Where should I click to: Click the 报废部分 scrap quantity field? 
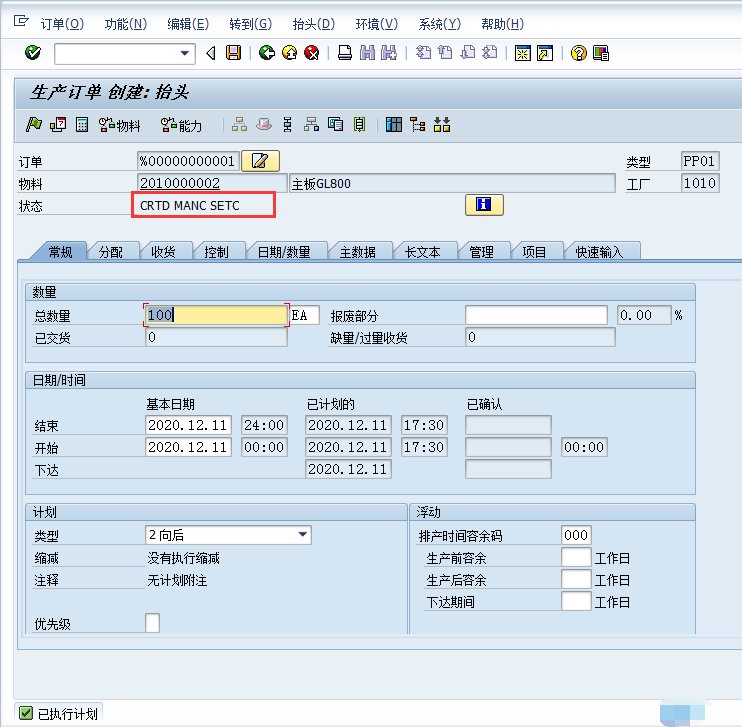coord(536,315)
